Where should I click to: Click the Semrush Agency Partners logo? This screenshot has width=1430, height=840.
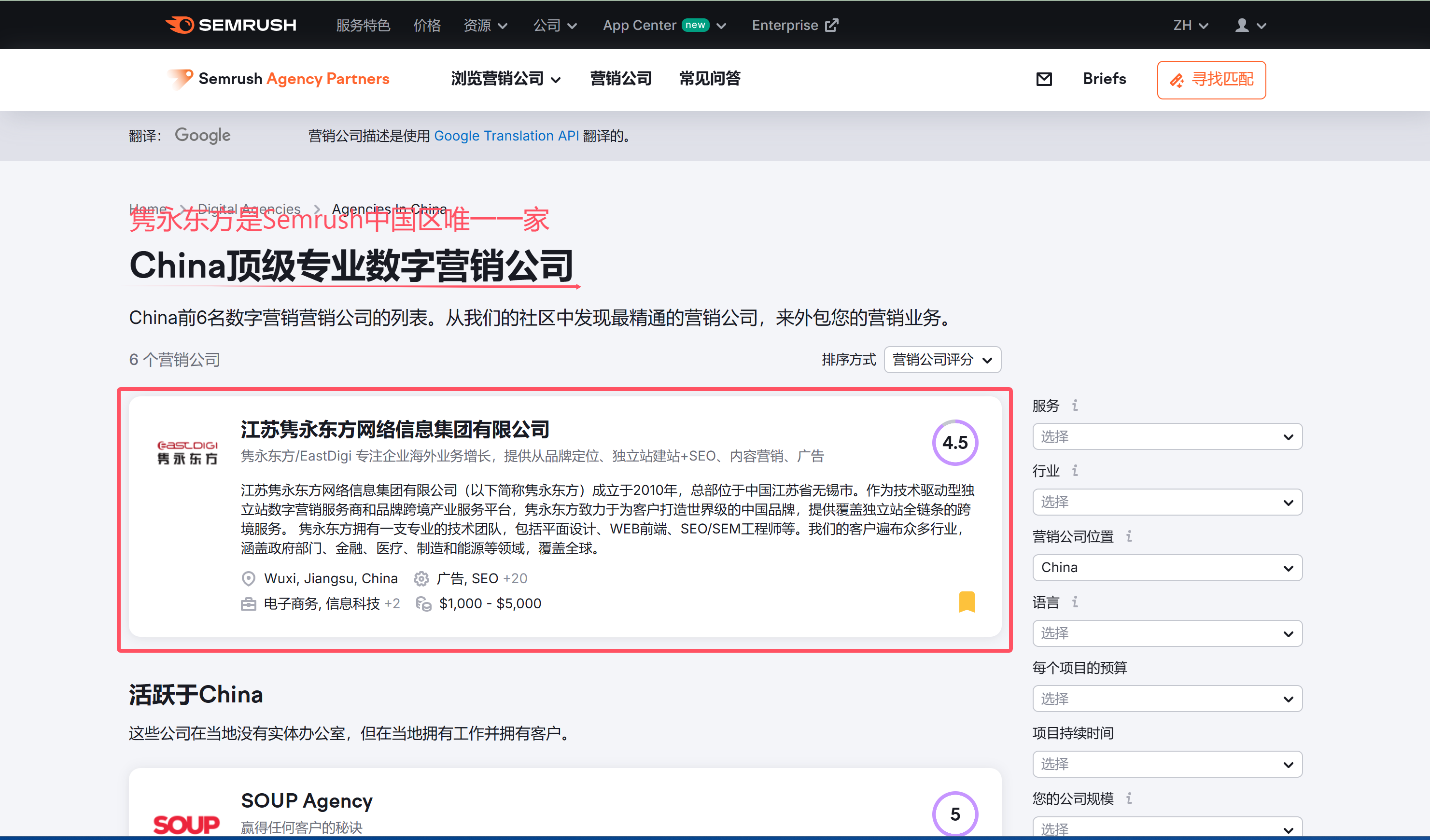pyautogui.click(x=278, y=79)
